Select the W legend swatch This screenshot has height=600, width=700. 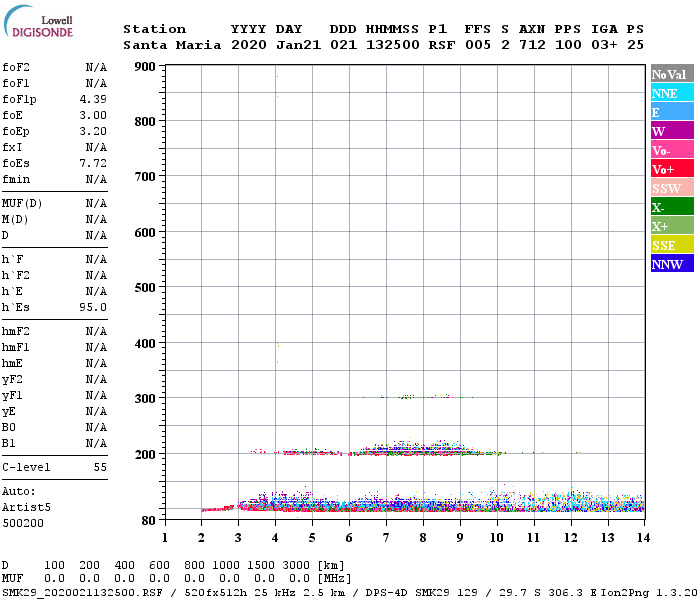[x=672, y=131]
